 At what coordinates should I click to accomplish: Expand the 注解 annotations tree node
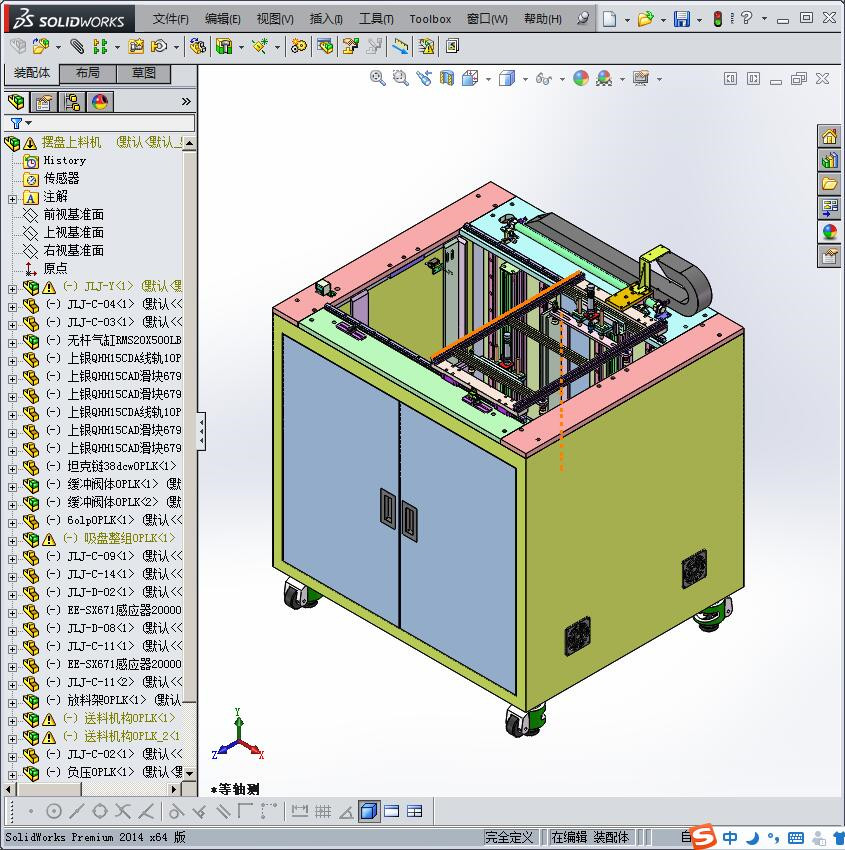coord(12,199)
